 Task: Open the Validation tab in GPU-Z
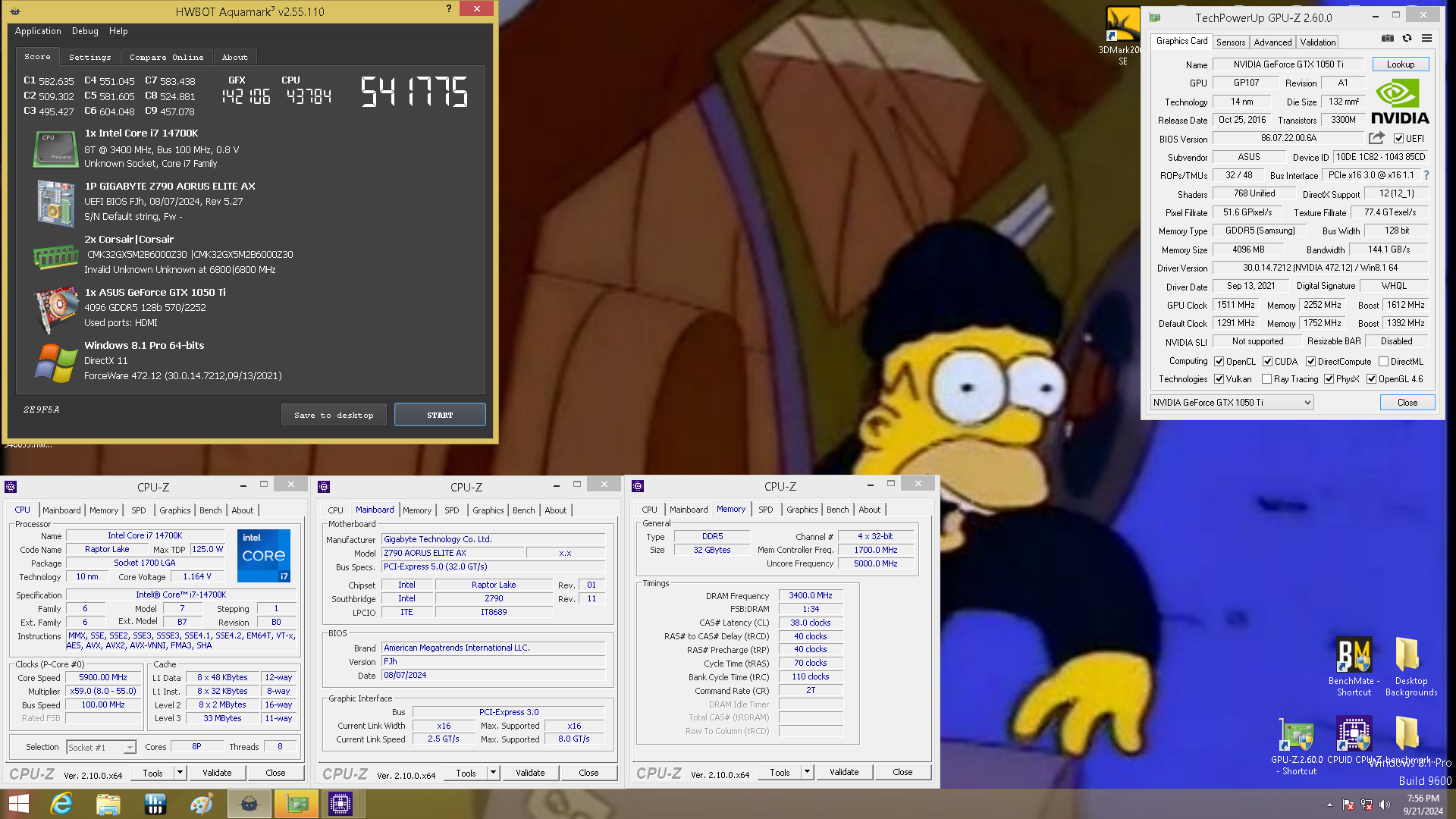[x=1318, y=42]
